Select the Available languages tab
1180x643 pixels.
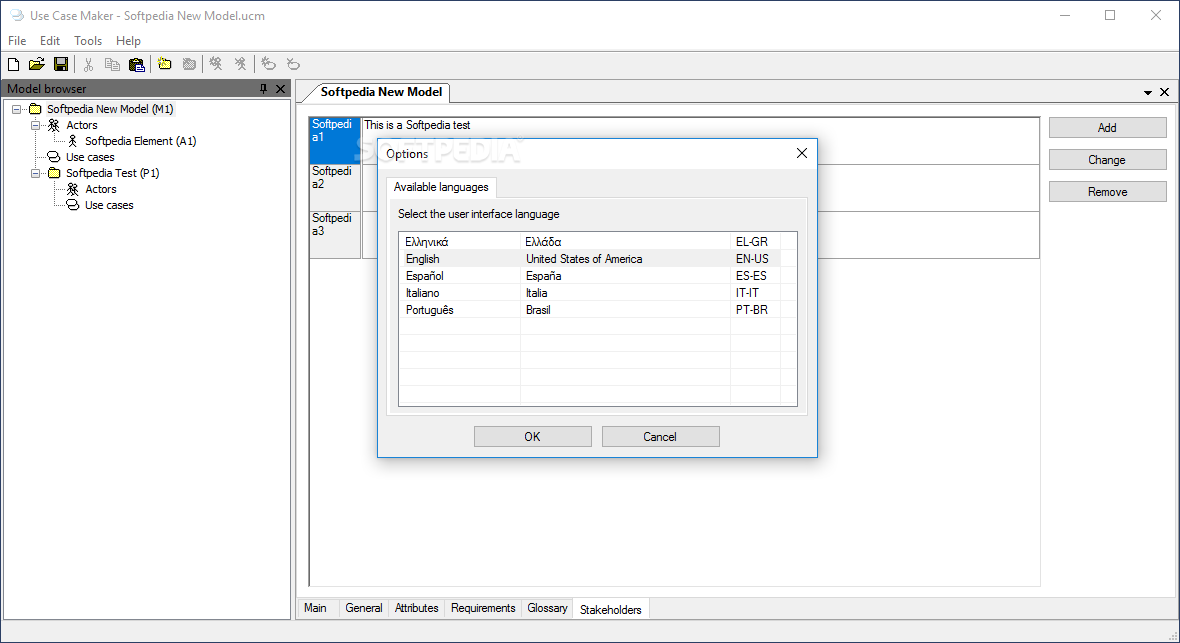click(x=441, y=187)
